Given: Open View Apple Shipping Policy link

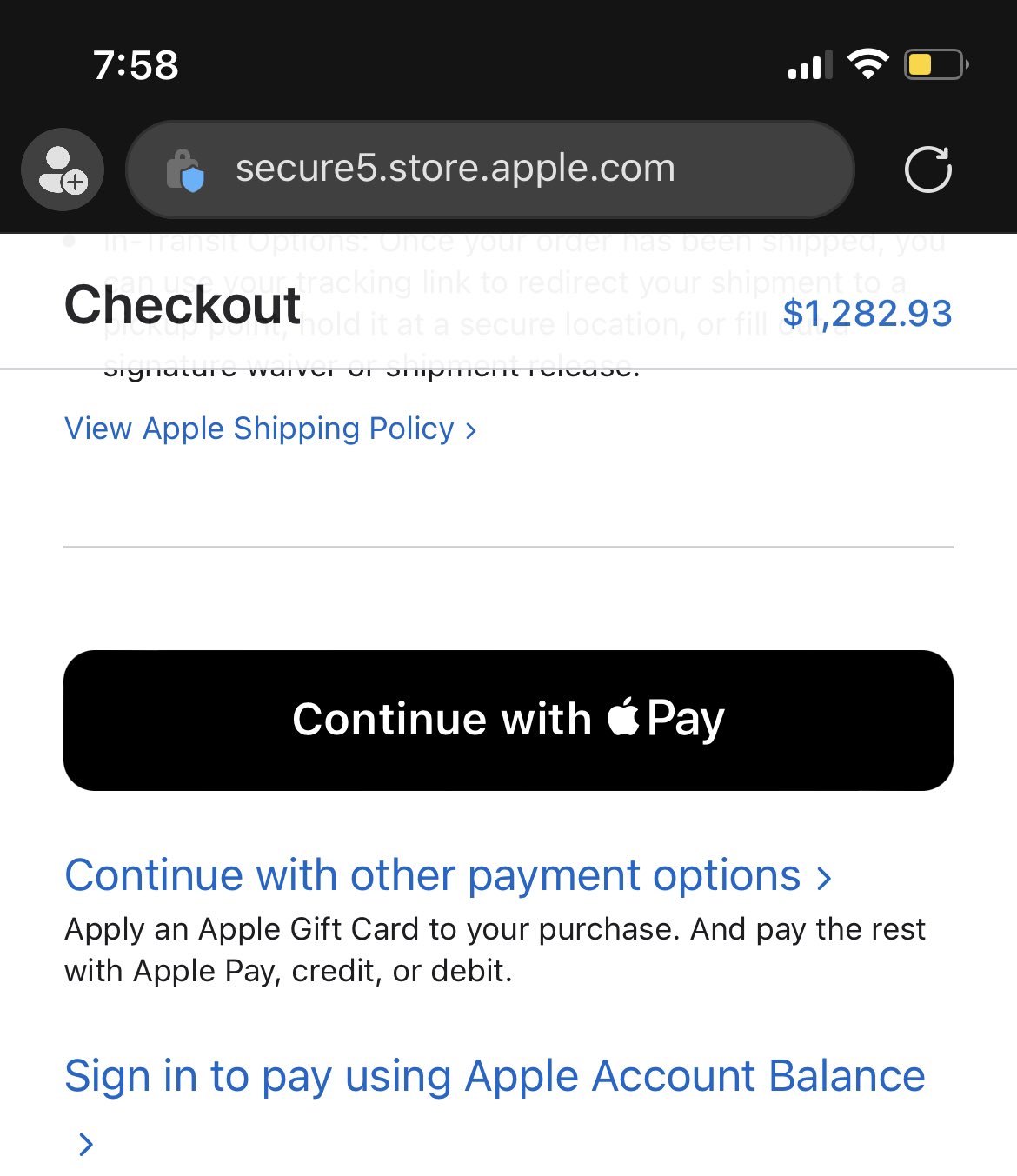Looking at the screenshot, I should point(259,429).
